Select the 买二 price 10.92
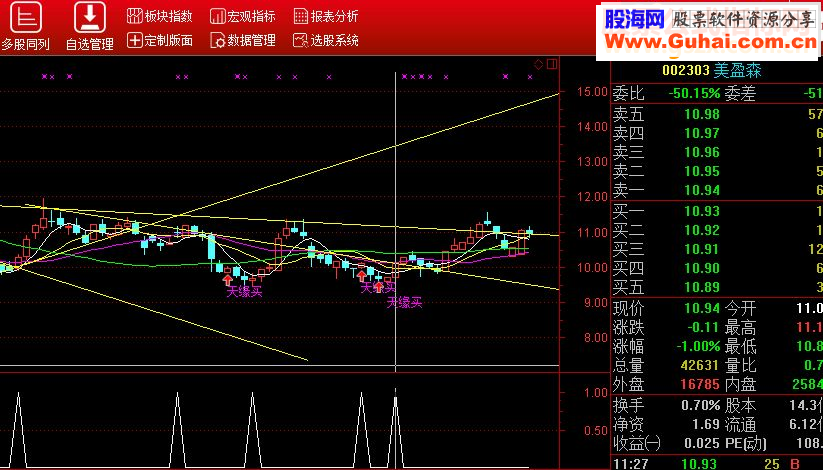 click(702, 231)
